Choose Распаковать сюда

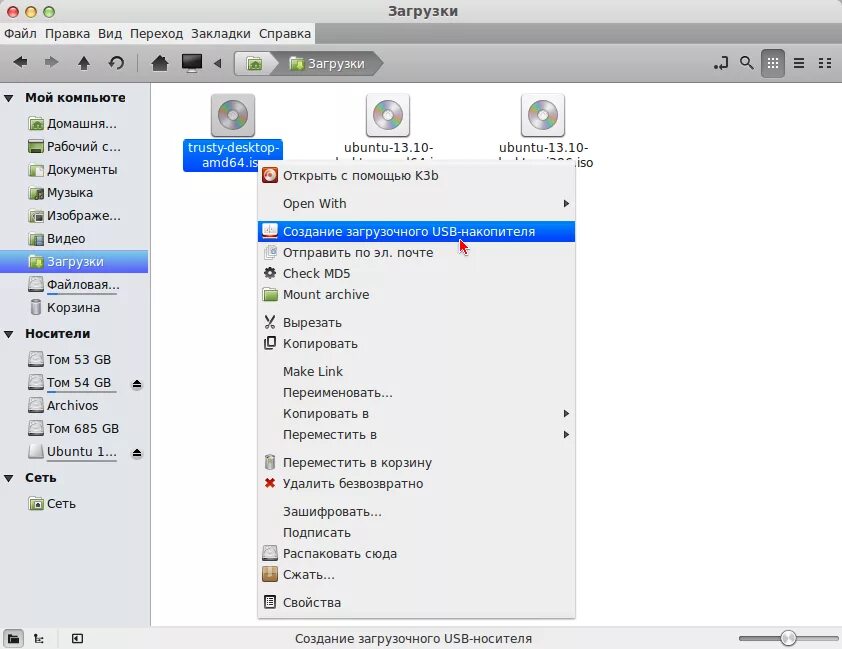point(416,553)
